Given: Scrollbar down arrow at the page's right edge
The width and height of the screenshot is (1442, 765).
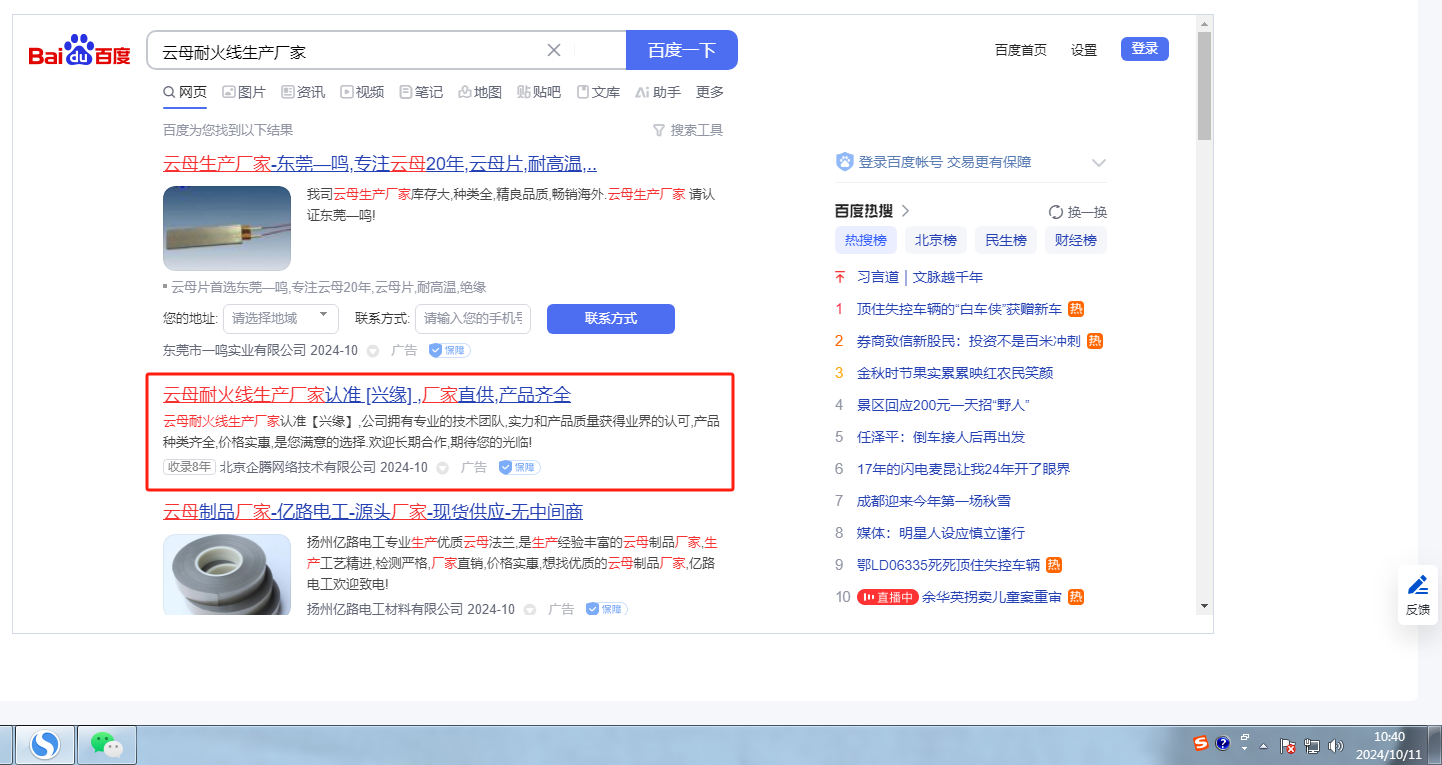Looking at the screenshot, I should [1204, 606].
